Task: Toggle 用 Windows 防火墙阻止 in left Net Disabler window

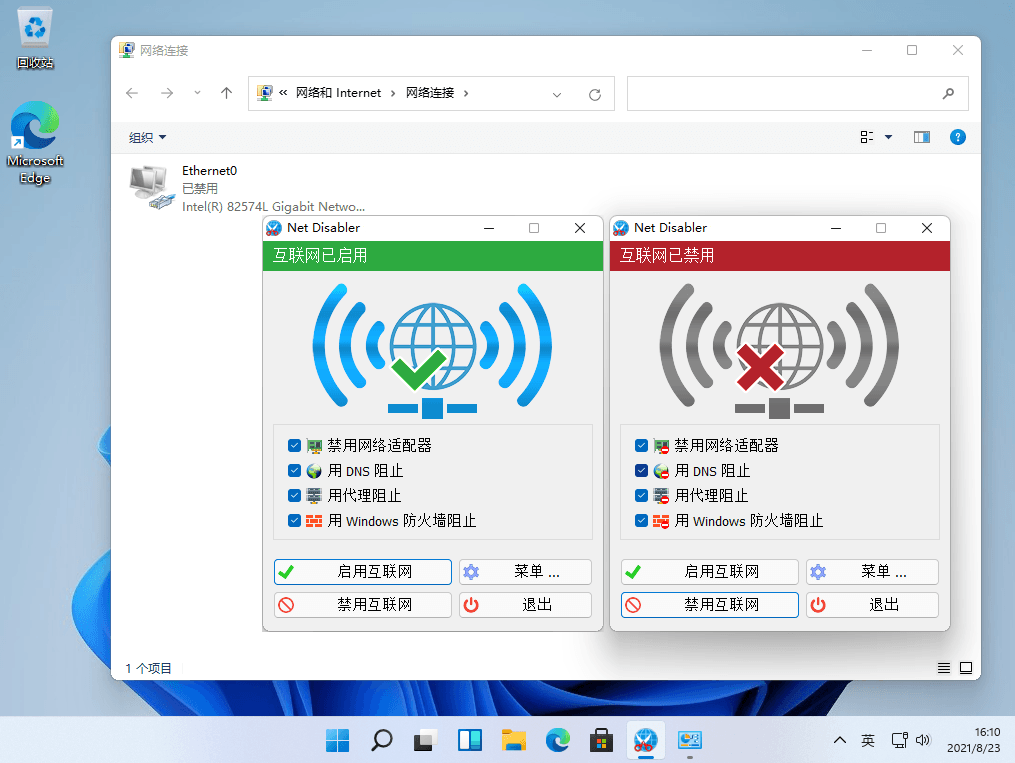Action: click(295, 520)
